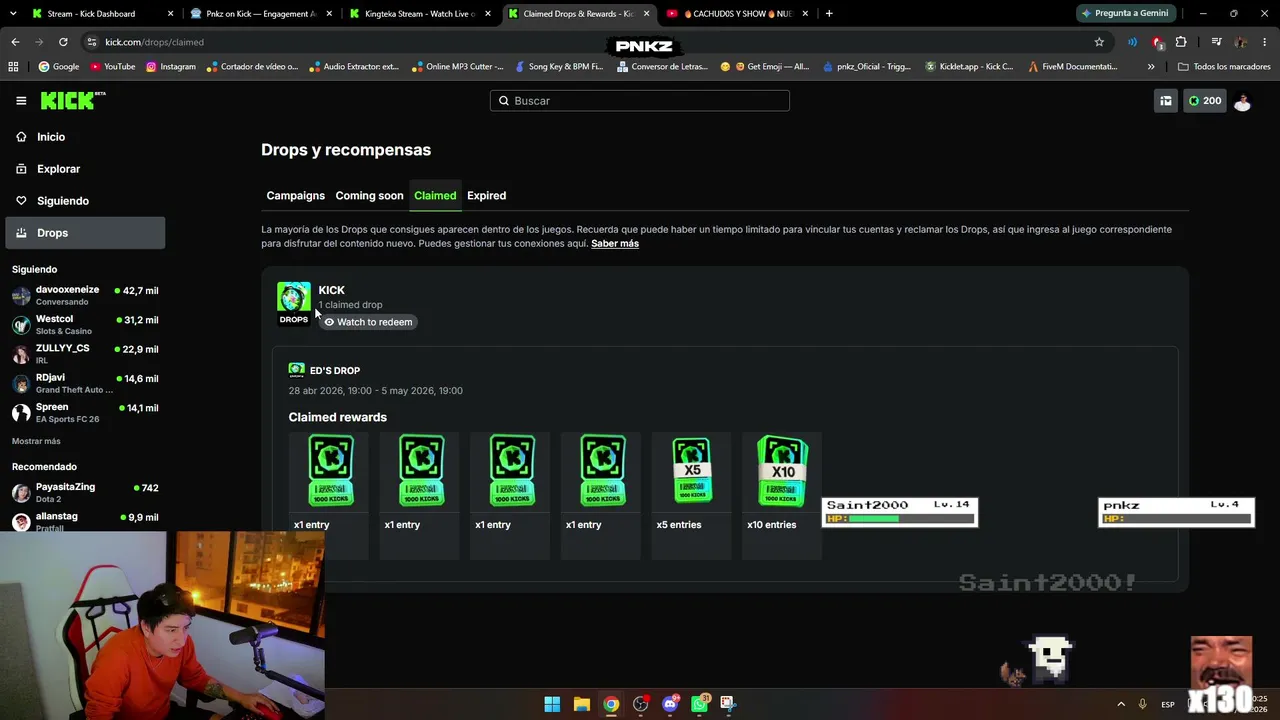This screenshot has height=720, width=1280.
Task: Click the green KICK logo
Action: (72, 100)
